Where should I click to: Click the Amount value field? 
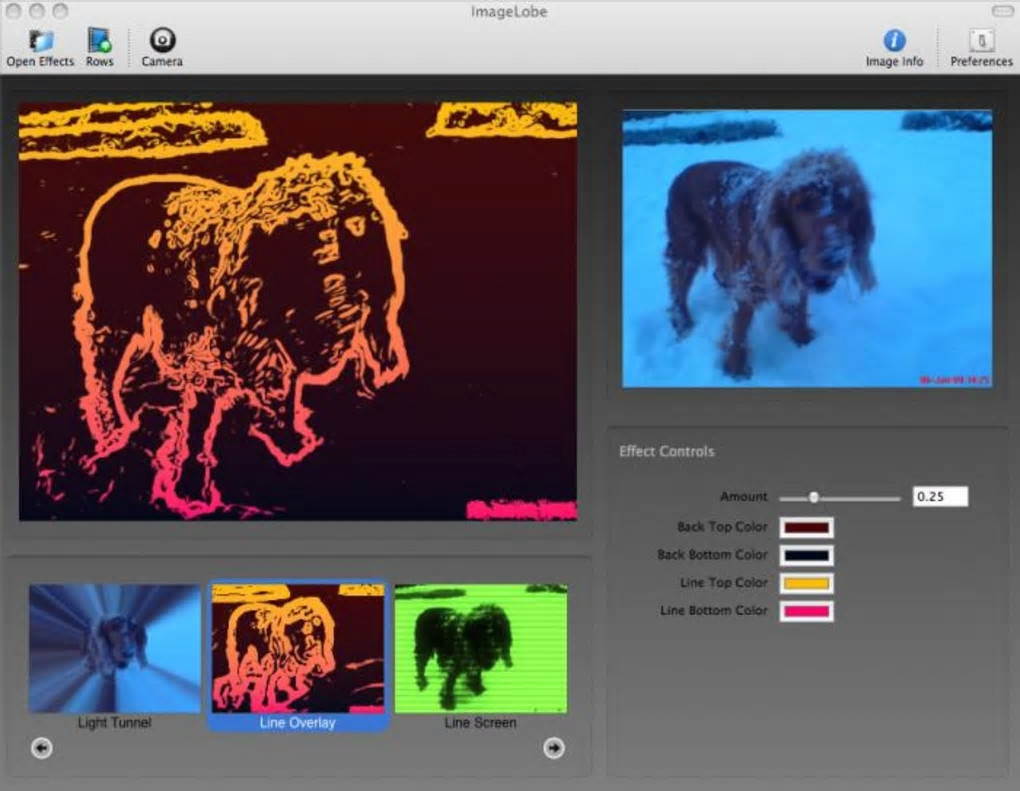940,496
